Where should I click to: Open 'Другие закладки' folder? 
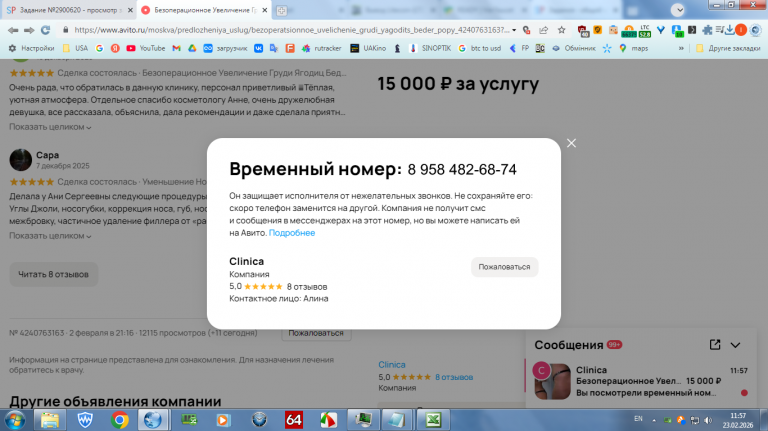pyautogui.click(x=728, y=48)
